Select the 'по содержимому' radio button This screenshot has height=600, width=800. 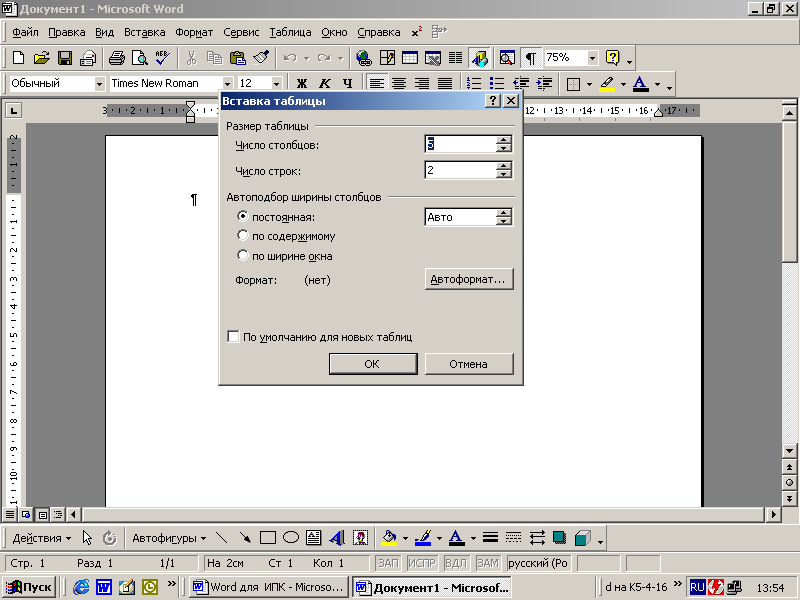click(x=243, y=236)
